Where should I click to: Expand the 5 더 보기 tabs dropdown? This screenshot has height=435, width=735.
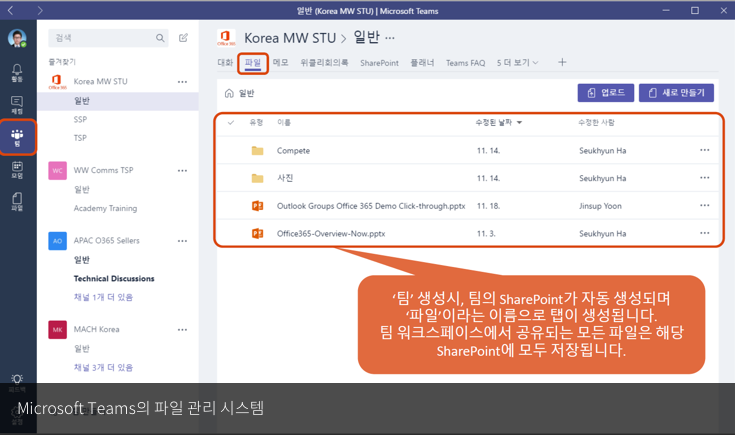click(518, 62)
